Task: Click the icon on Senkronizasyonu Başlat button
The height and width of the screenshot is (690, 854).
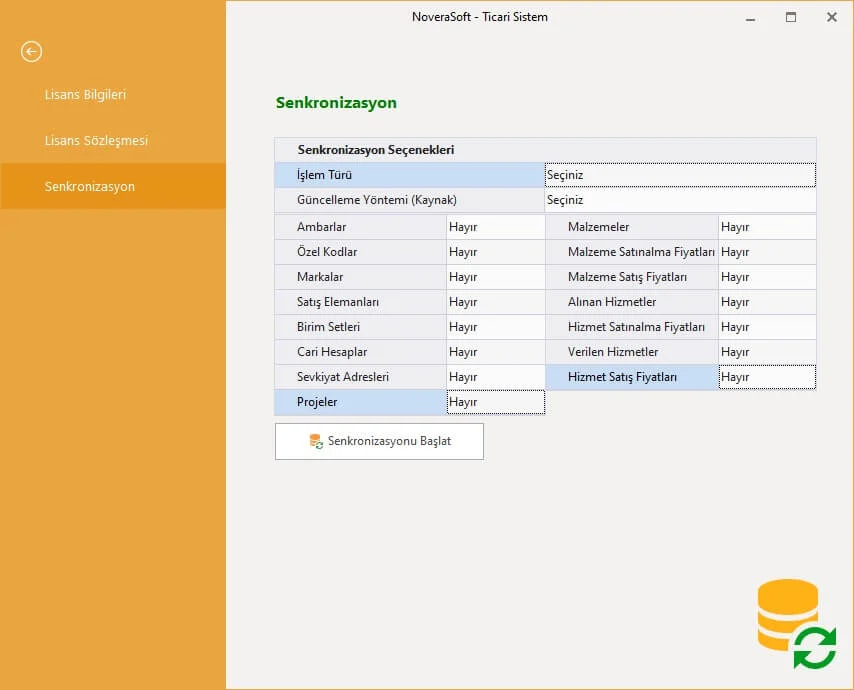Action: pyautogui.click(x=316, y=441)
